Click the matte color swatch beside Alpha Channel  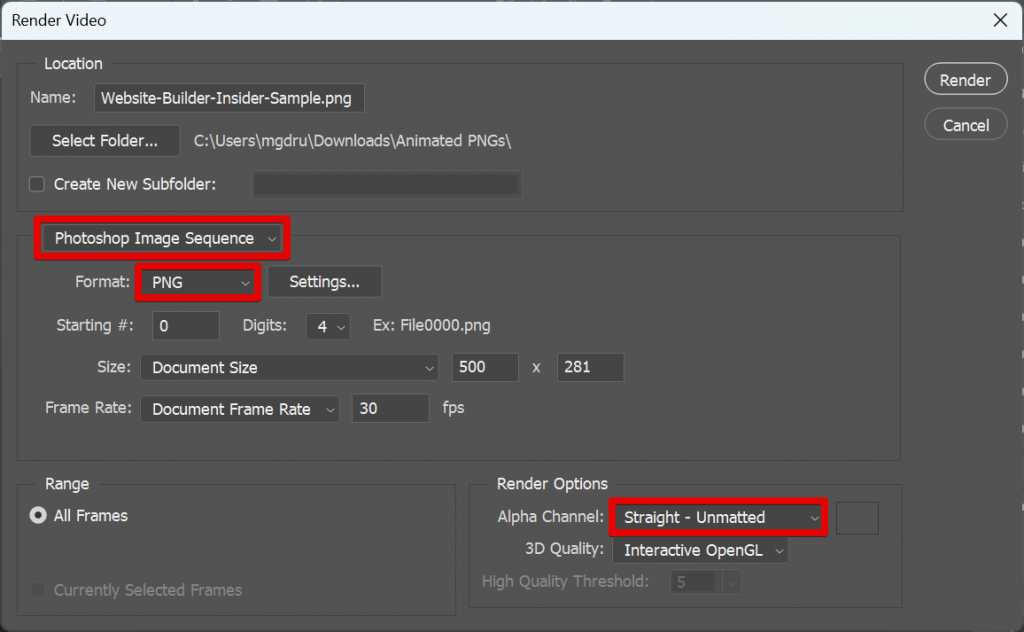point(857,518)
